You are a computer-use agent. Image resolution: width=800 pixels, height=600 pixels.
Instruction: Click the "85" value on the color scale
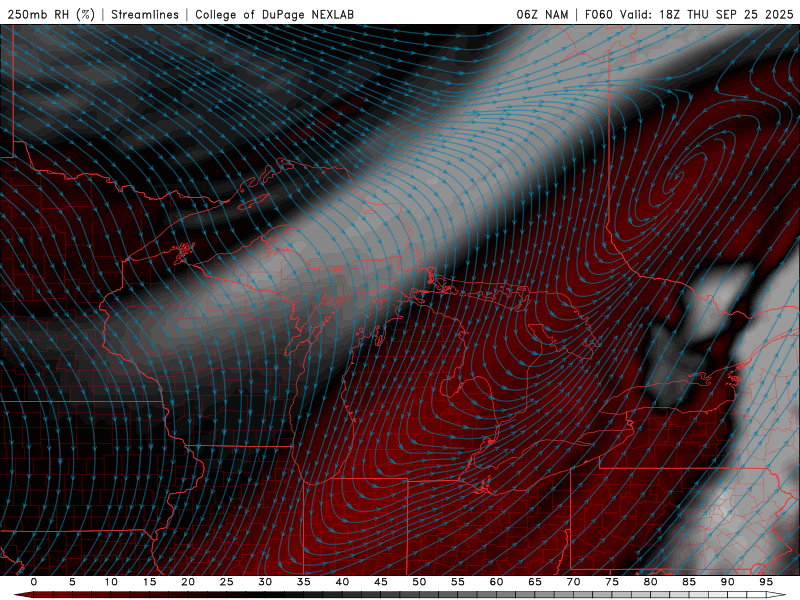coord(689,582)
